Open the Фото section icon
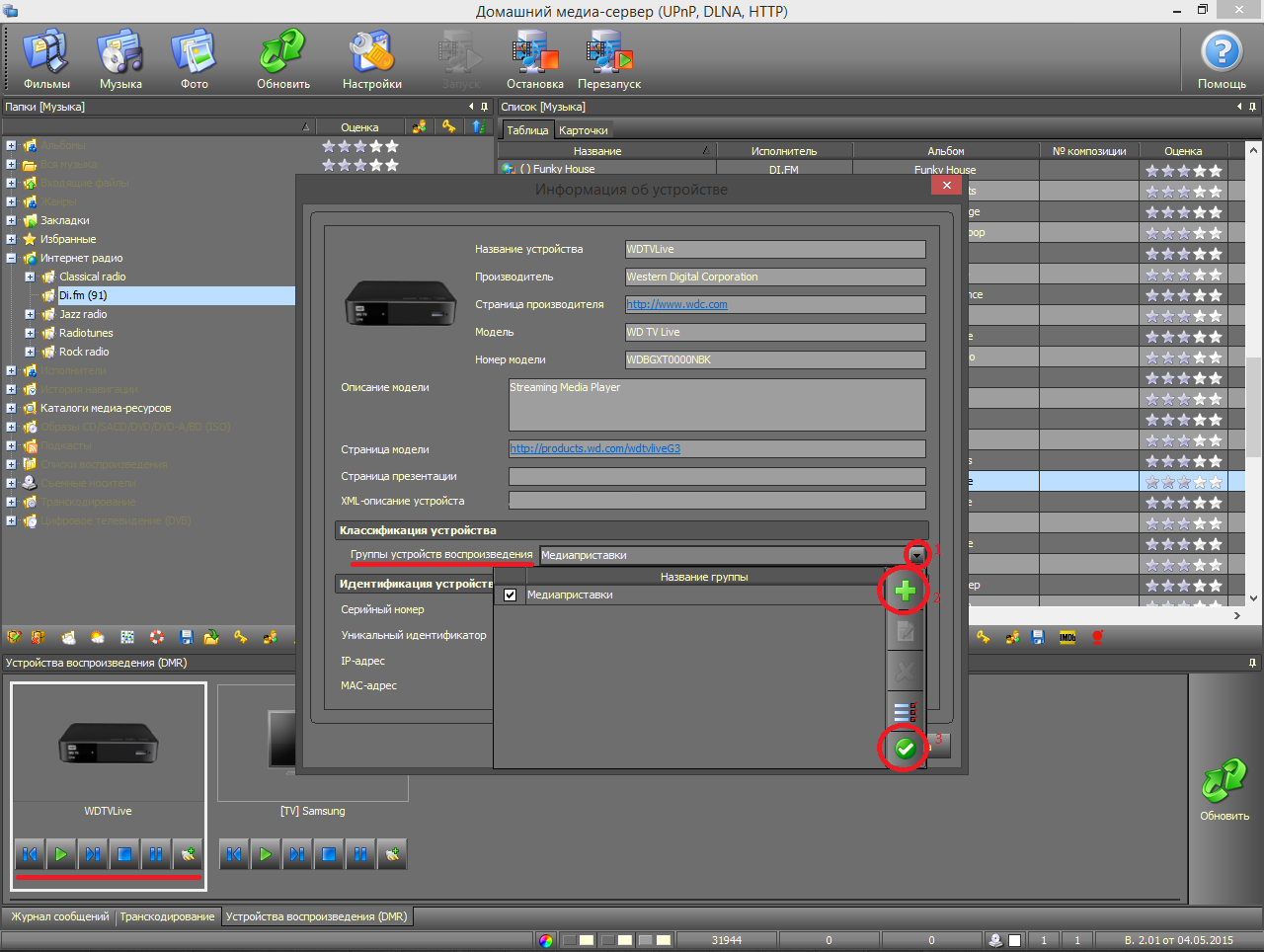 pyautogui.click(x=195, y=54)
